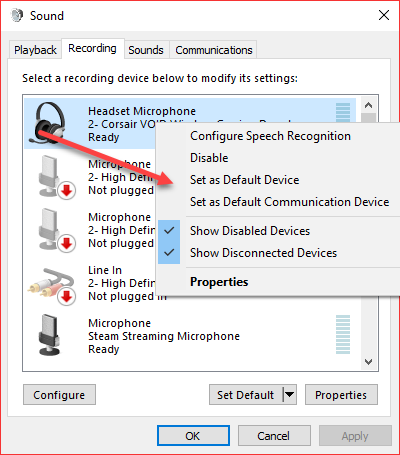Click level meter beside Steam Streaming Microphone
400x455 pixels.
[343, 334]
